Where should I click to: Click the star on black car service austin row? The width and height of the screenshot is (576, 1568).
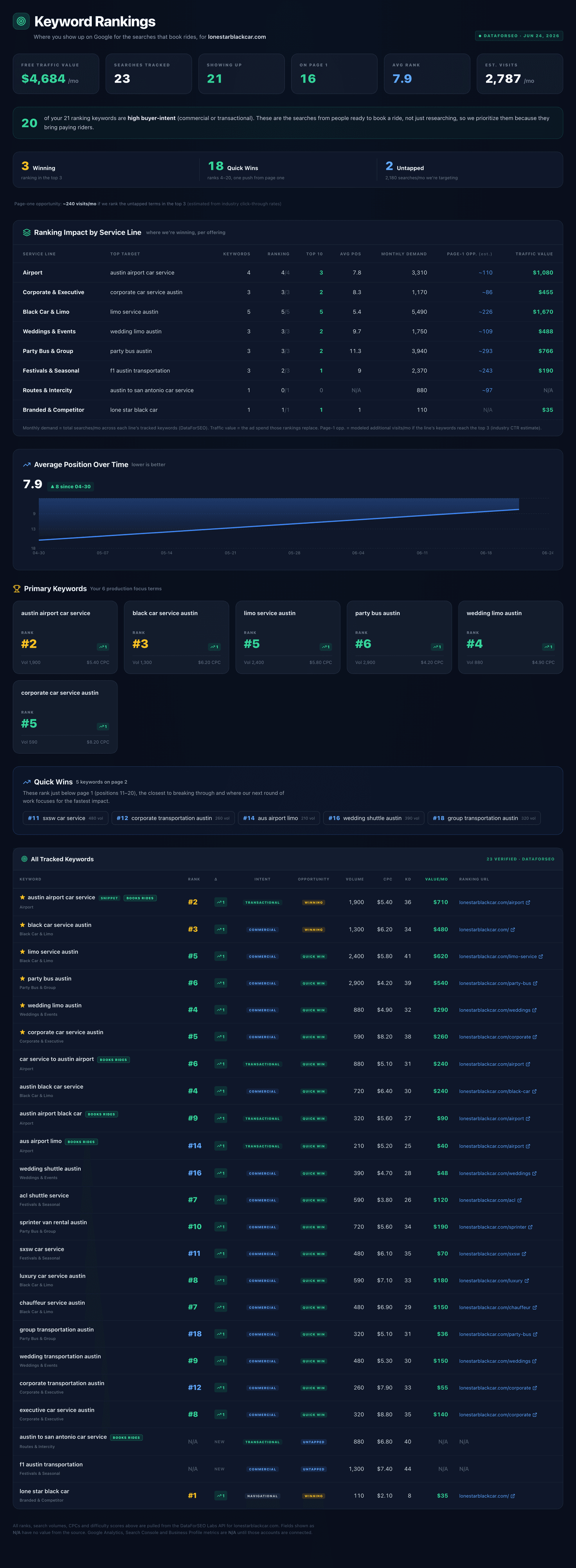pyautogui.click(x=23, y=924)
